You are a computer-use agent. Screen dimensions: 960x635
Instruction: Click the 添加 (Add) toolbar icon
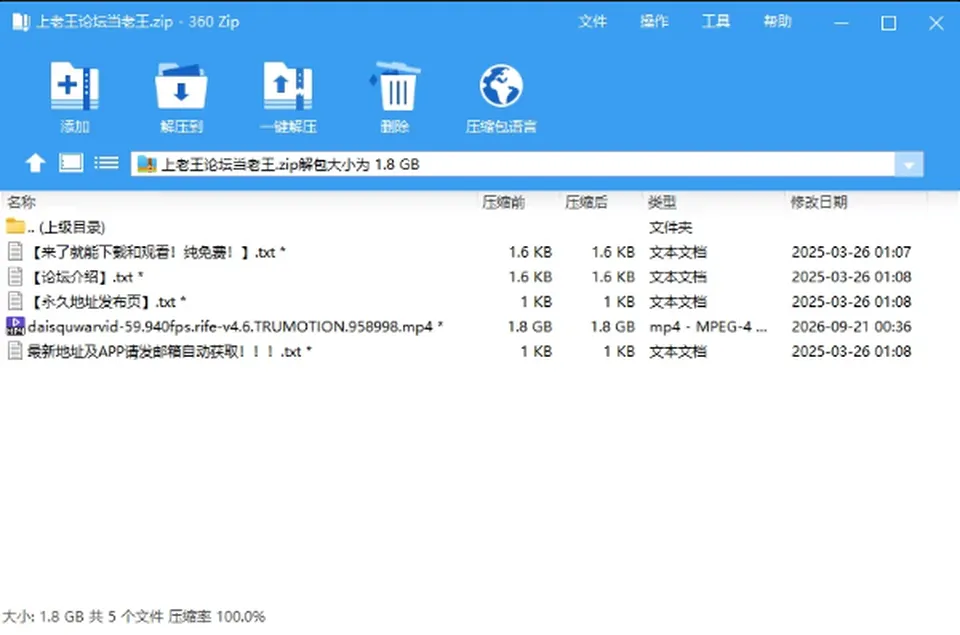click(x=75, y=86)
